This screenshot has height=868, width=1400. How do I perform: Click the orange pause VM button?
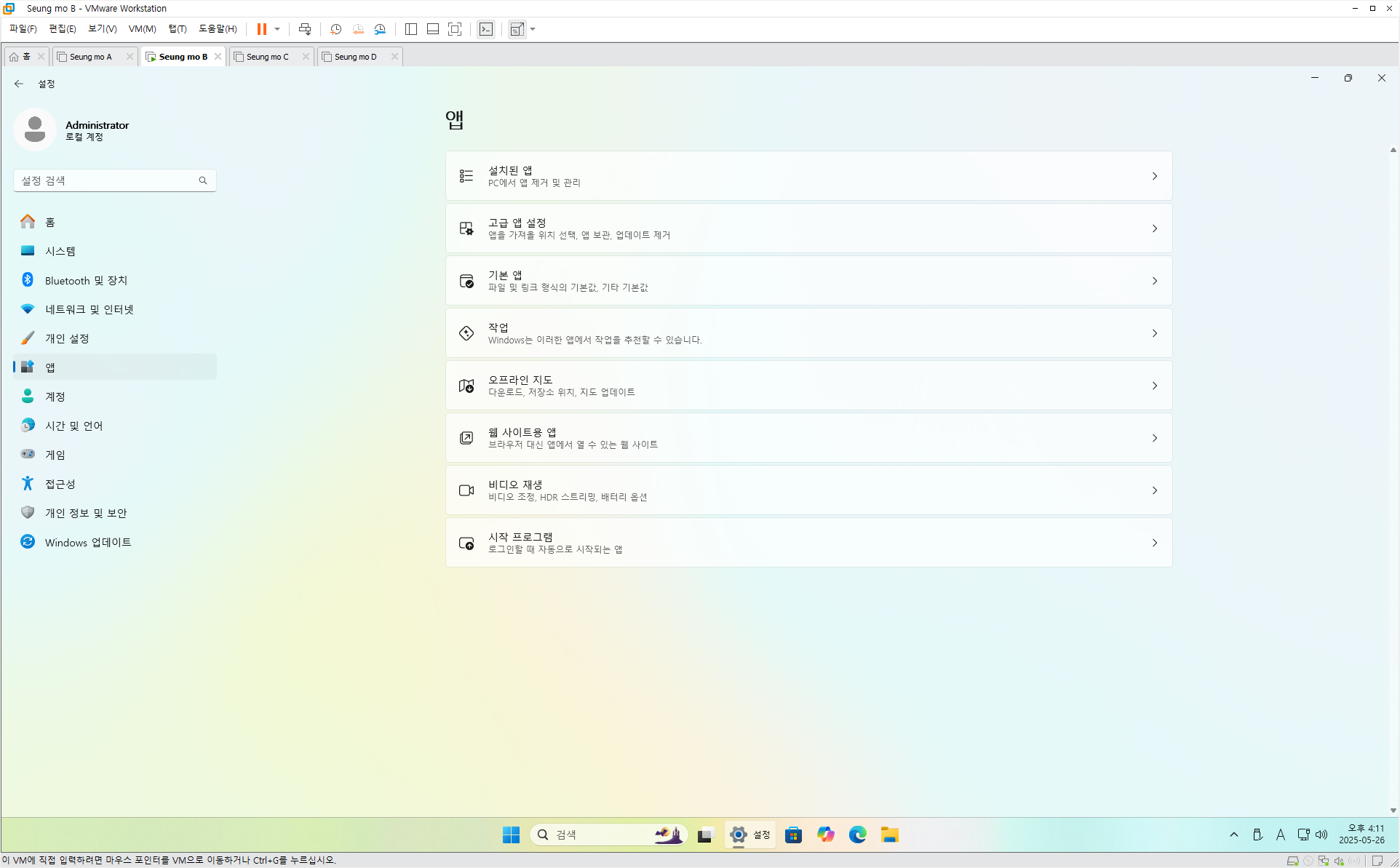click(x=261, y=29)
